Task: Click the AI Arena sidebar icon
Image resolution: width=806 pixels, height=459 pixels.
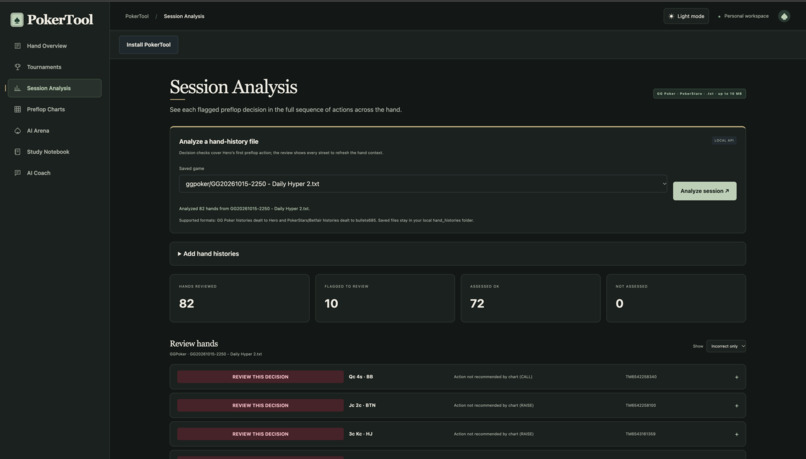Action: [x=17, y=131]
